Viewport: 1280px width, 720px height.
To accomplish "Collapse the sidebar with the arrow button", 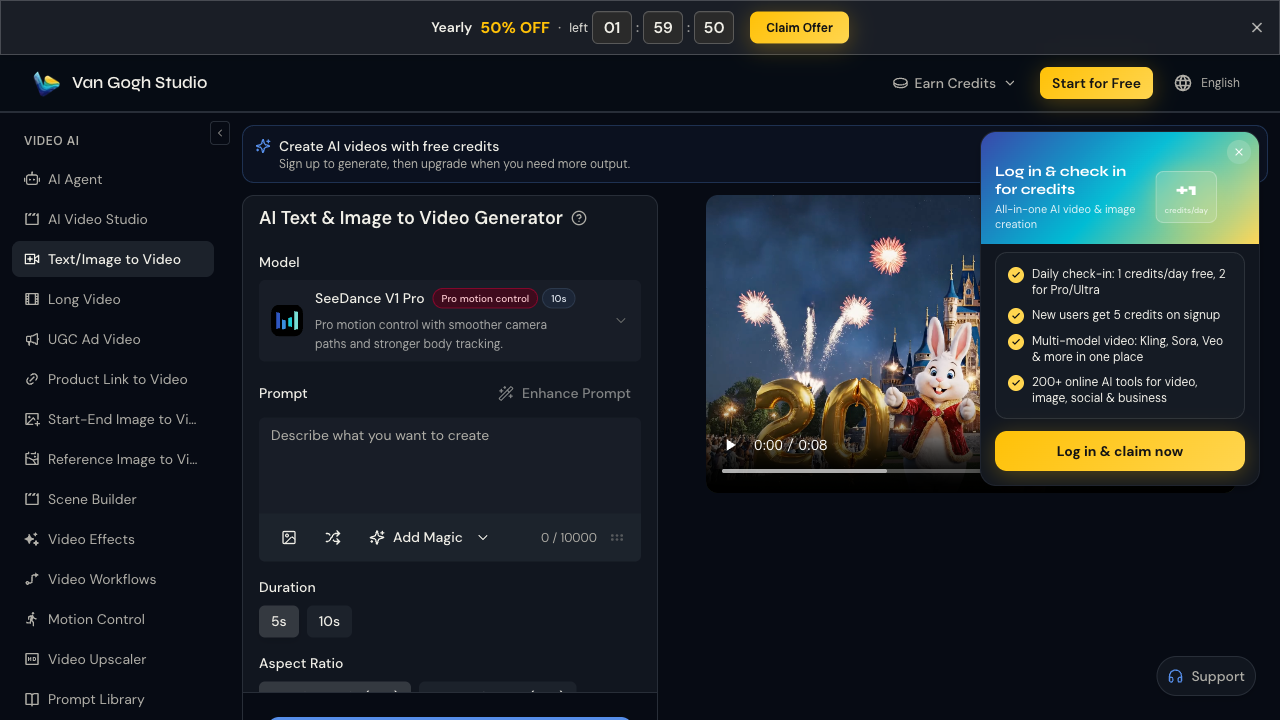I will (x=220, y=133).
